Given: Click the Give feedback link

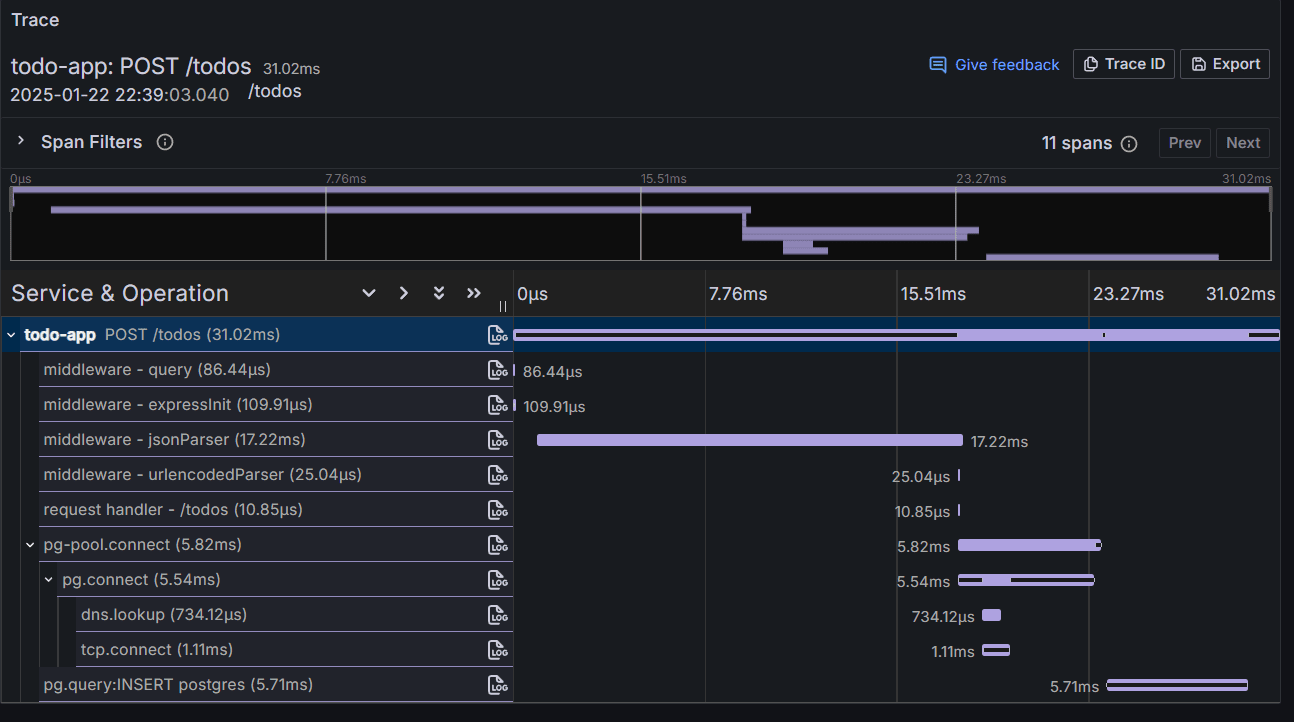Looking at the screenshot, I should [x=994, y=64].
